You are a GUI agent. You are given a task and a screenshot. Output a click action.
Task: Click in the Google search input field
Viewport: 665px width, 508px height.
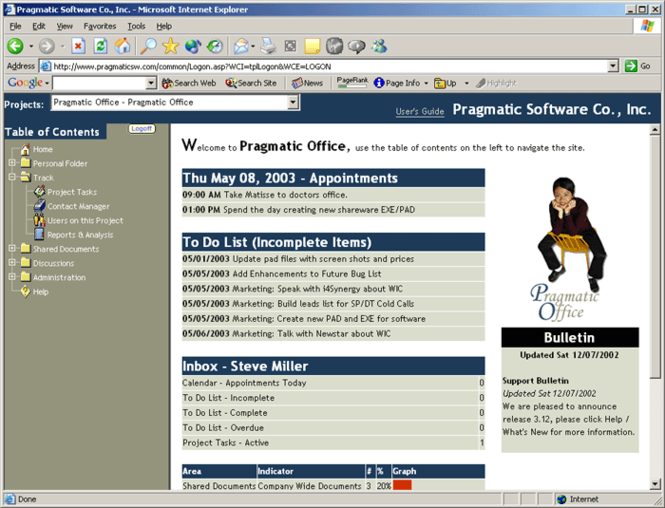coord(99,83)
